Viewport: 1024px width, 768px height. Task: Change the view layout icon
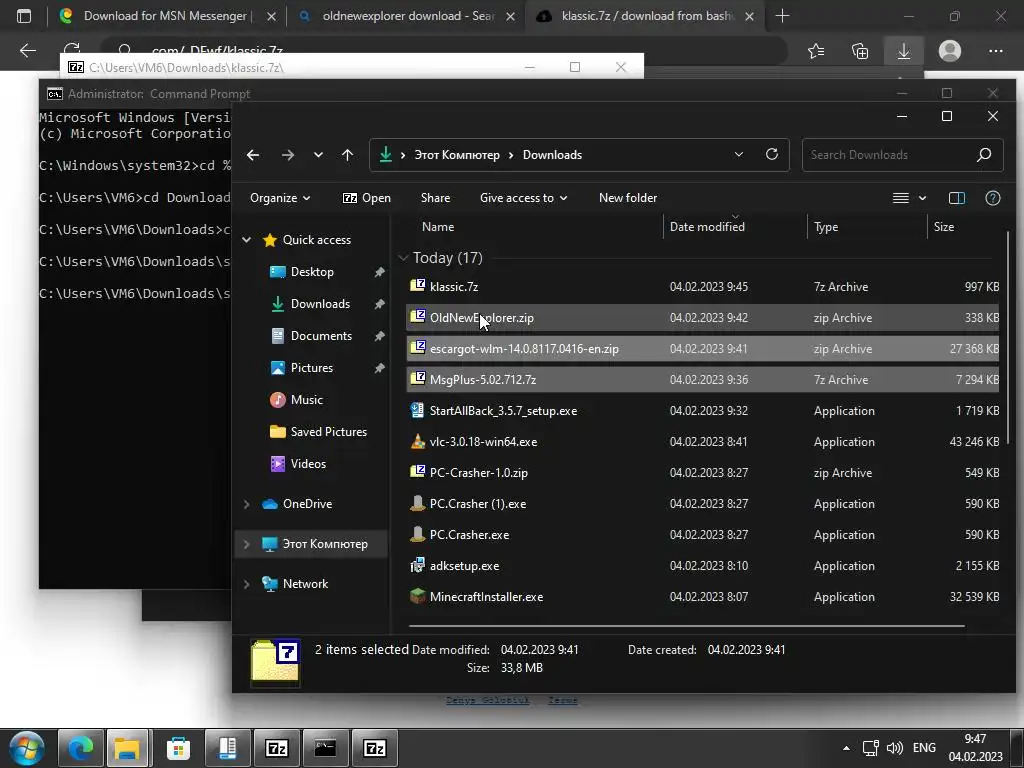[x=901, y=198]
